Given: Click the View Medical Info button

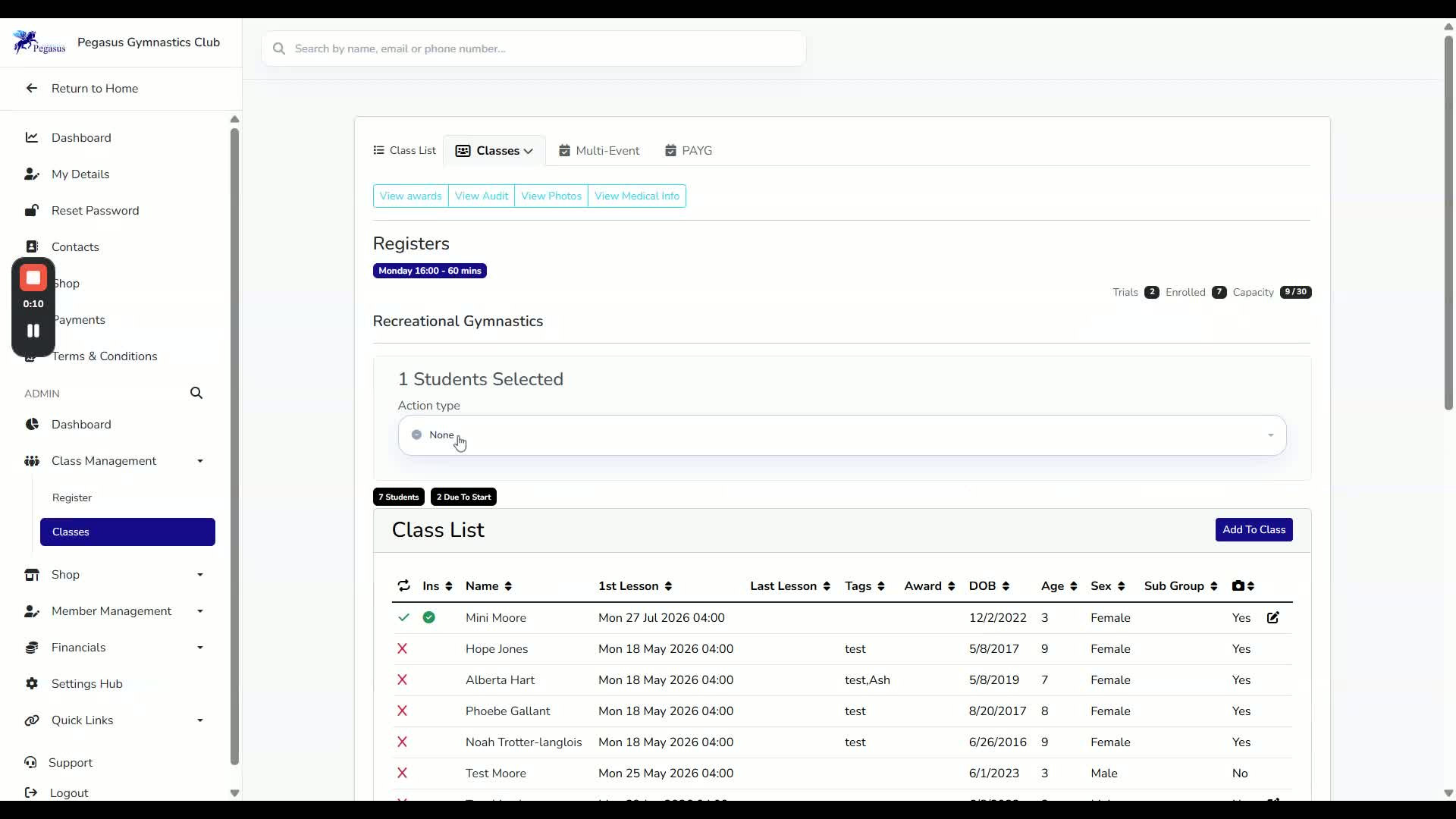Looking at the screenshot, I should point(637,196).
